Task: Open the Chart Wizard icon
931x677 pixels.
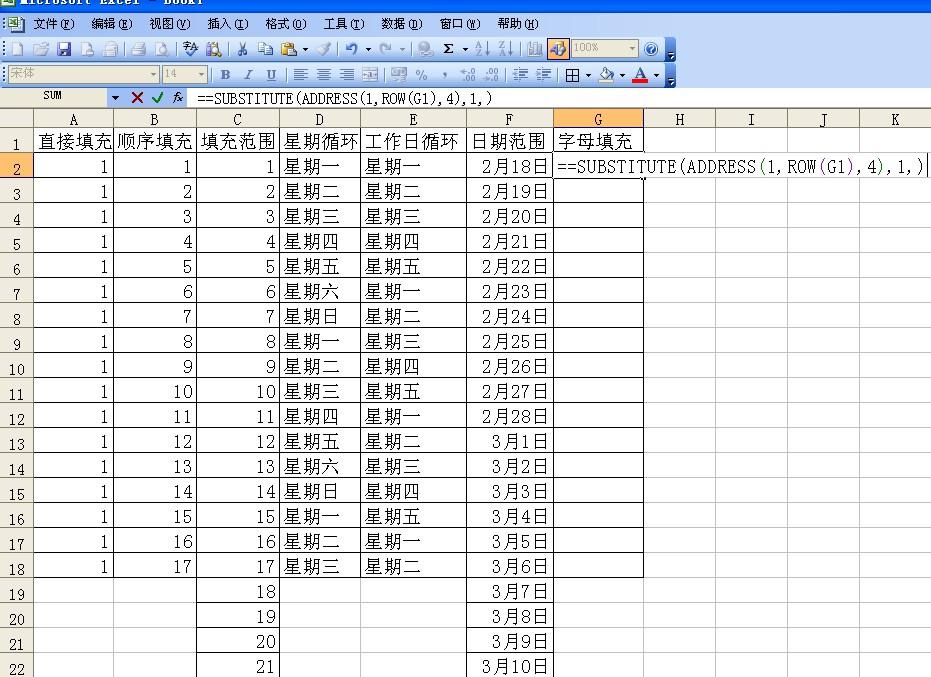Action: [x=534, y=49]
